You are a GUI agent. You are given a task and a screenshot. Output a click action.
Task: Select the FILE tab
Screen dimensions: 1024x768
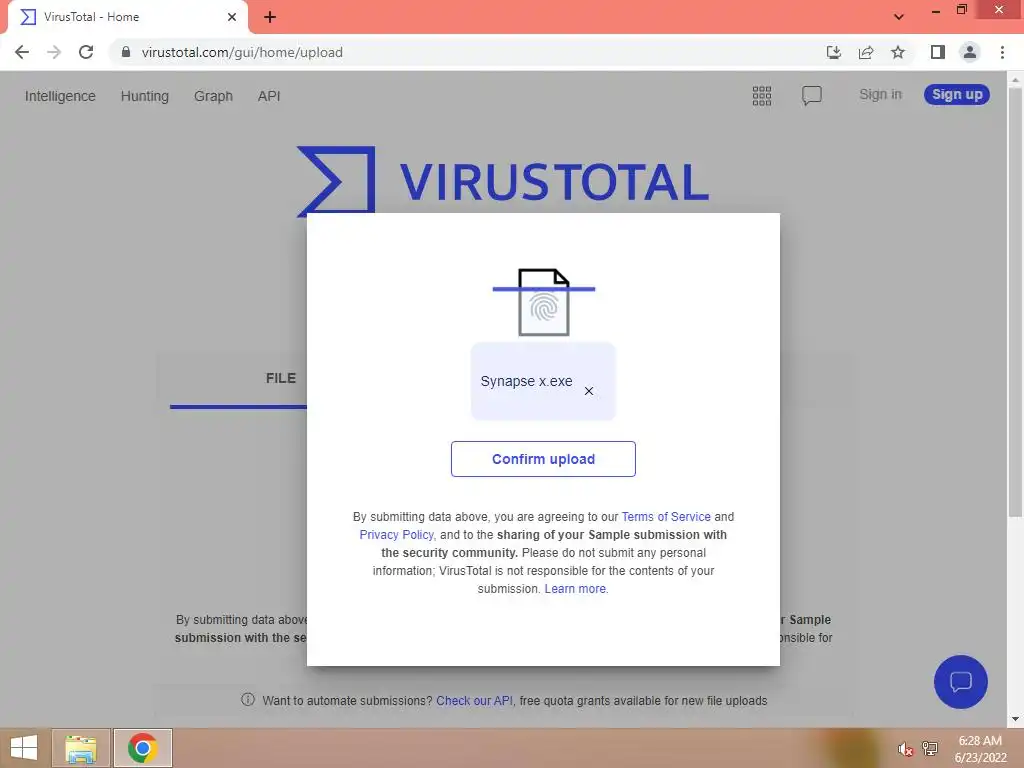tap(280, 379)
